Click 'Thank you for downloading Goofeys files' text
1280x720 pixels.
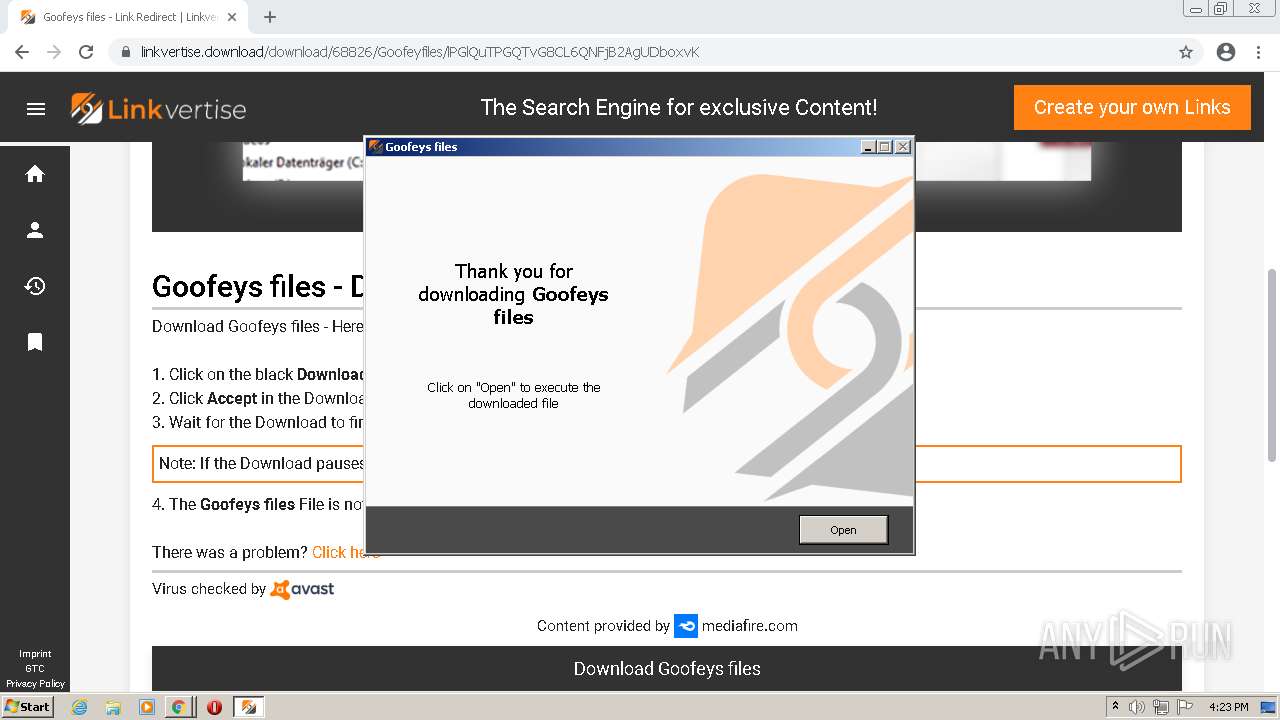513,294
